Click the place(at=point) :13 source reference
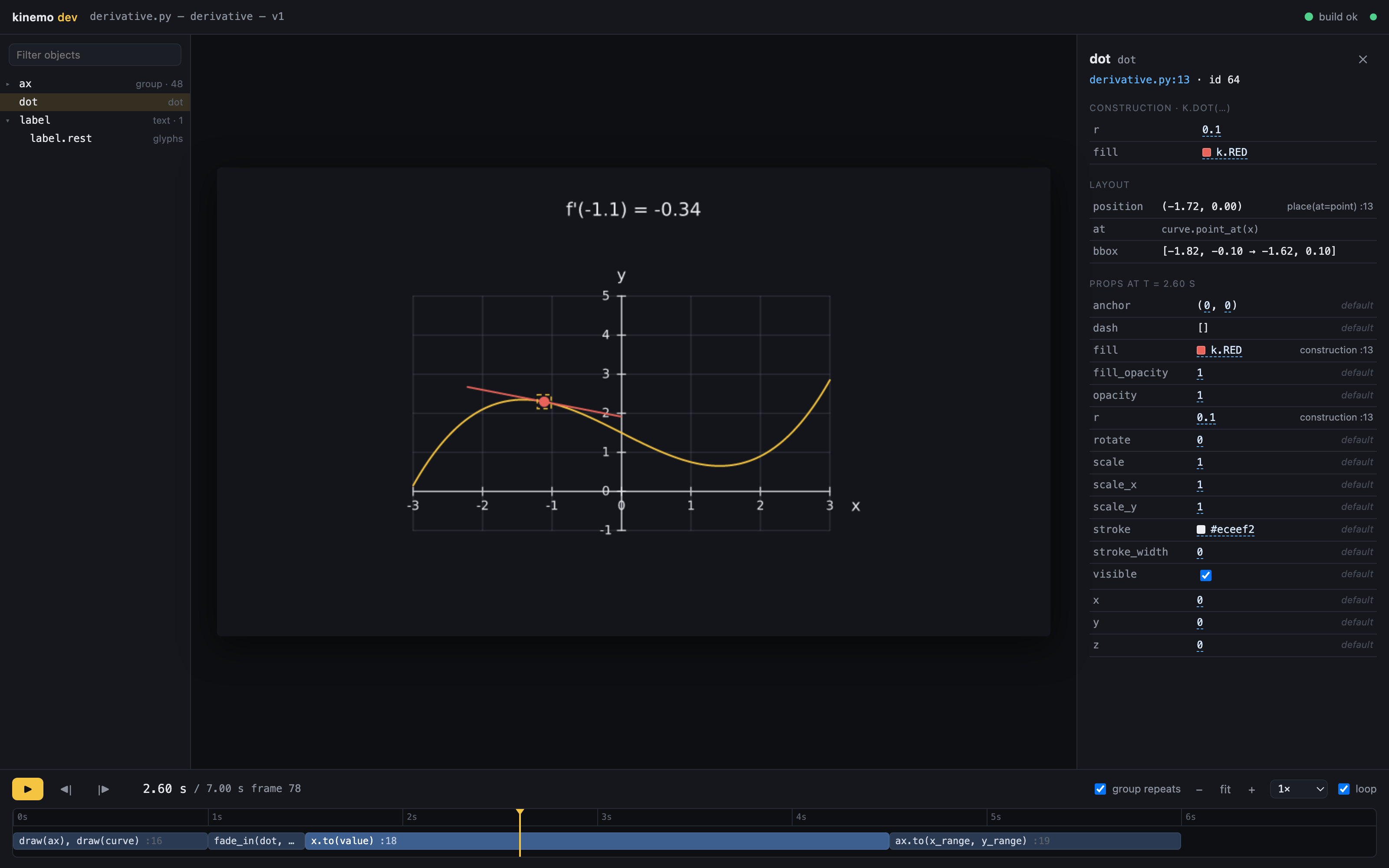Screen dimensions: 1389x868 tap(1330, 207)
